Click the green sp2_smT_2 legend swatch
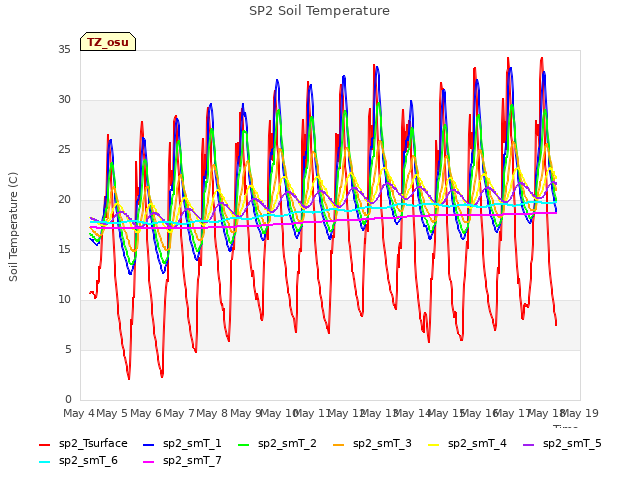640x480 pixels. point(244,444)
